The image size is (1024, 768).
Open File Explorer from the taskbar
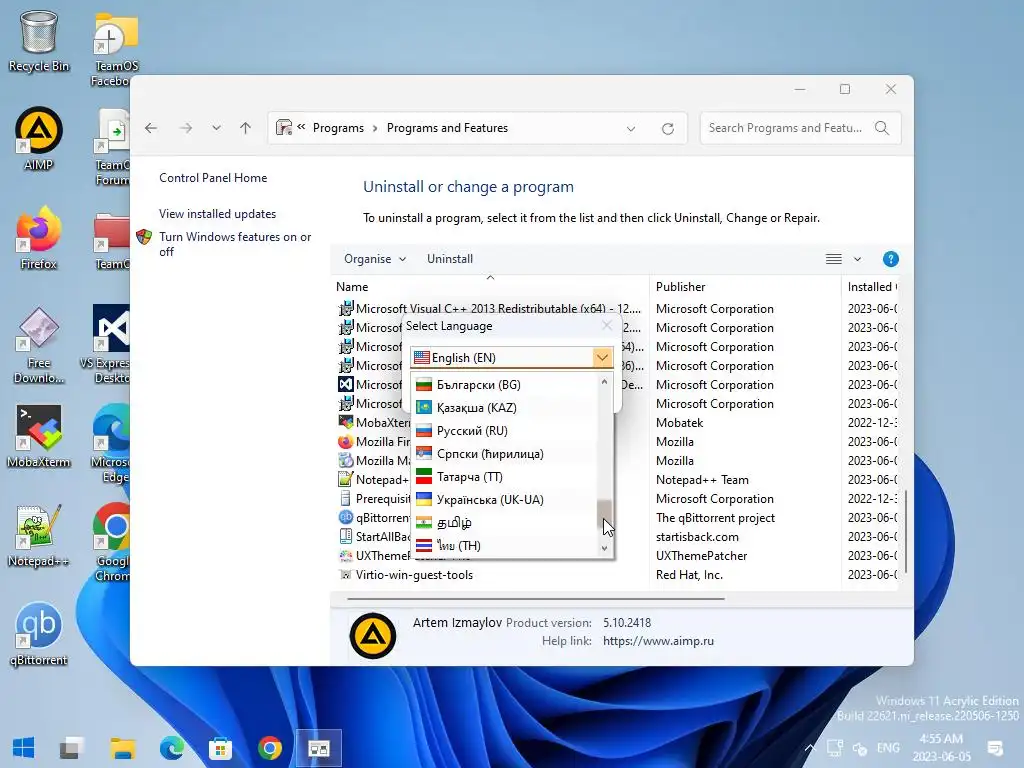click(122, 748)
